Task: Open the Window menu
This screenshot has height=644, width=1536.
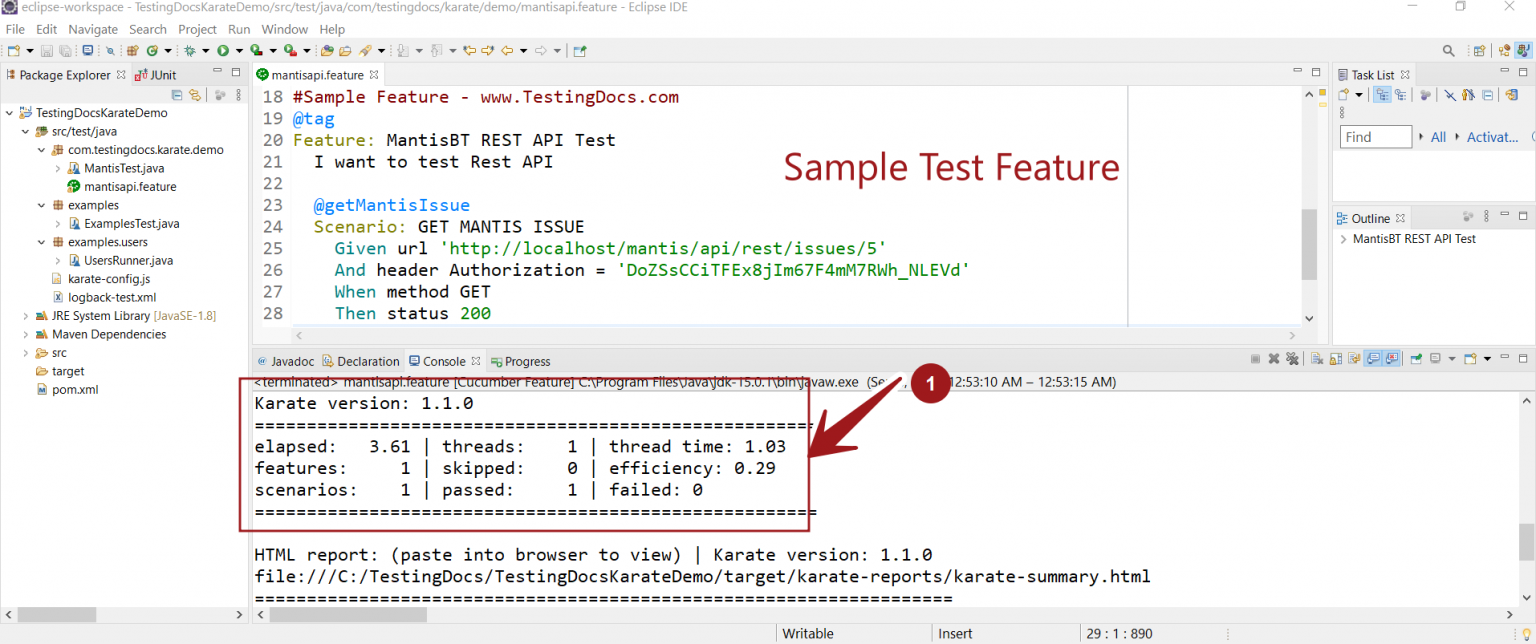Action: (284, 29)
